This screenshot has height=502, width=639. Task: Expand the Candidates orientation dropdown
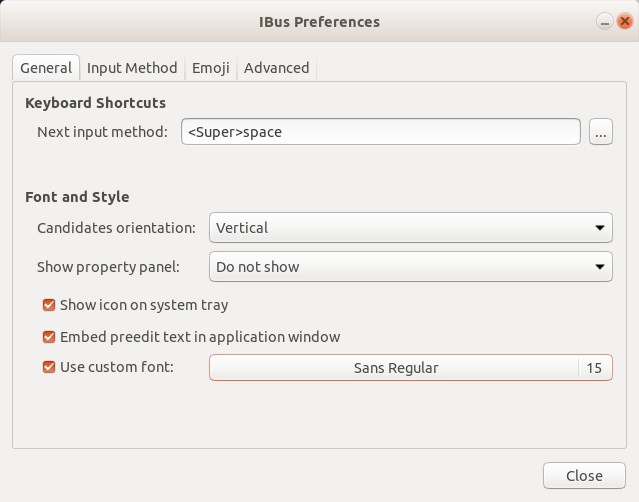[x=411, y=227]
